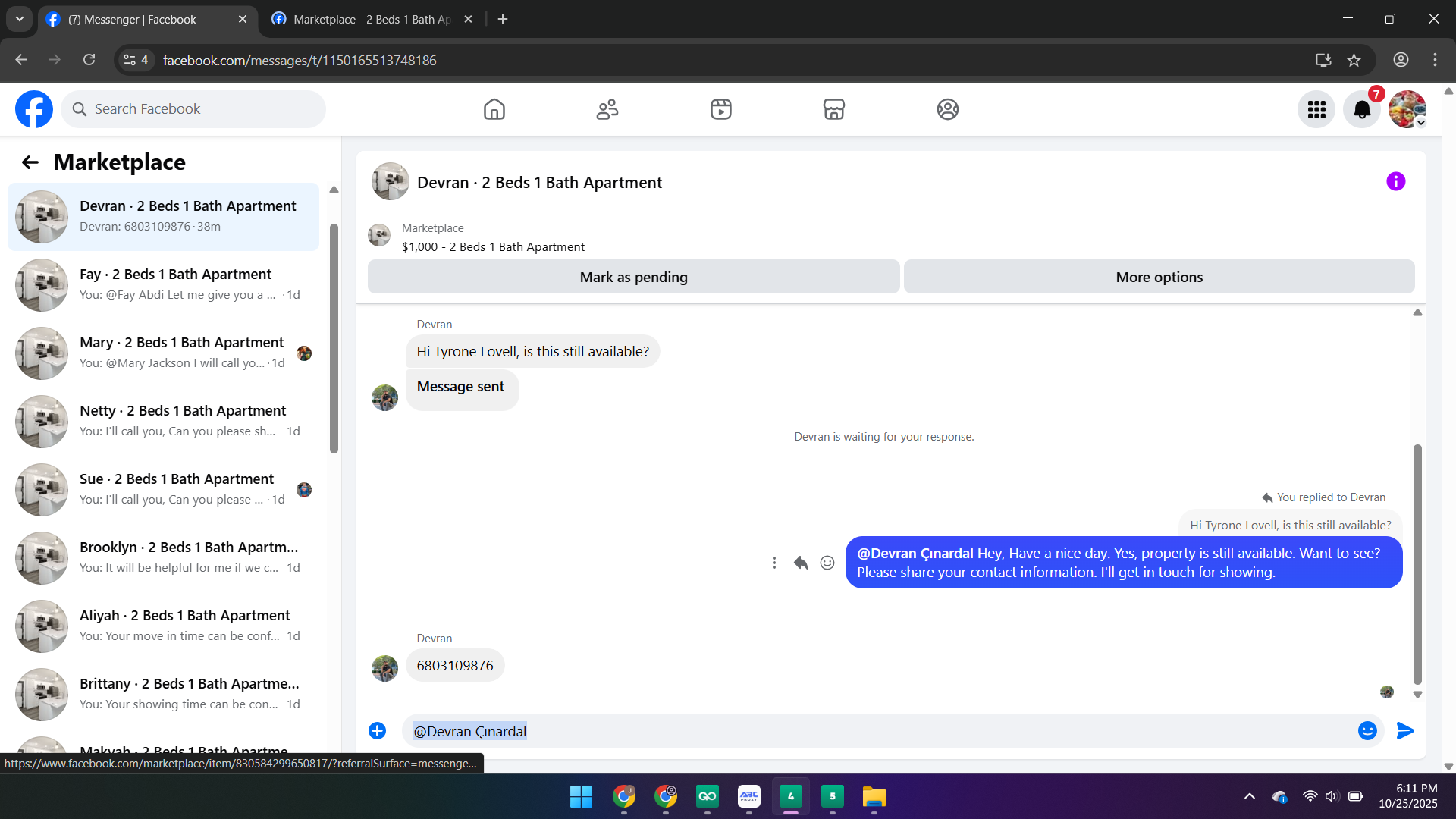Open emoji picker in message composer
Screen dimensions: 1456x819
[1367, 730]
